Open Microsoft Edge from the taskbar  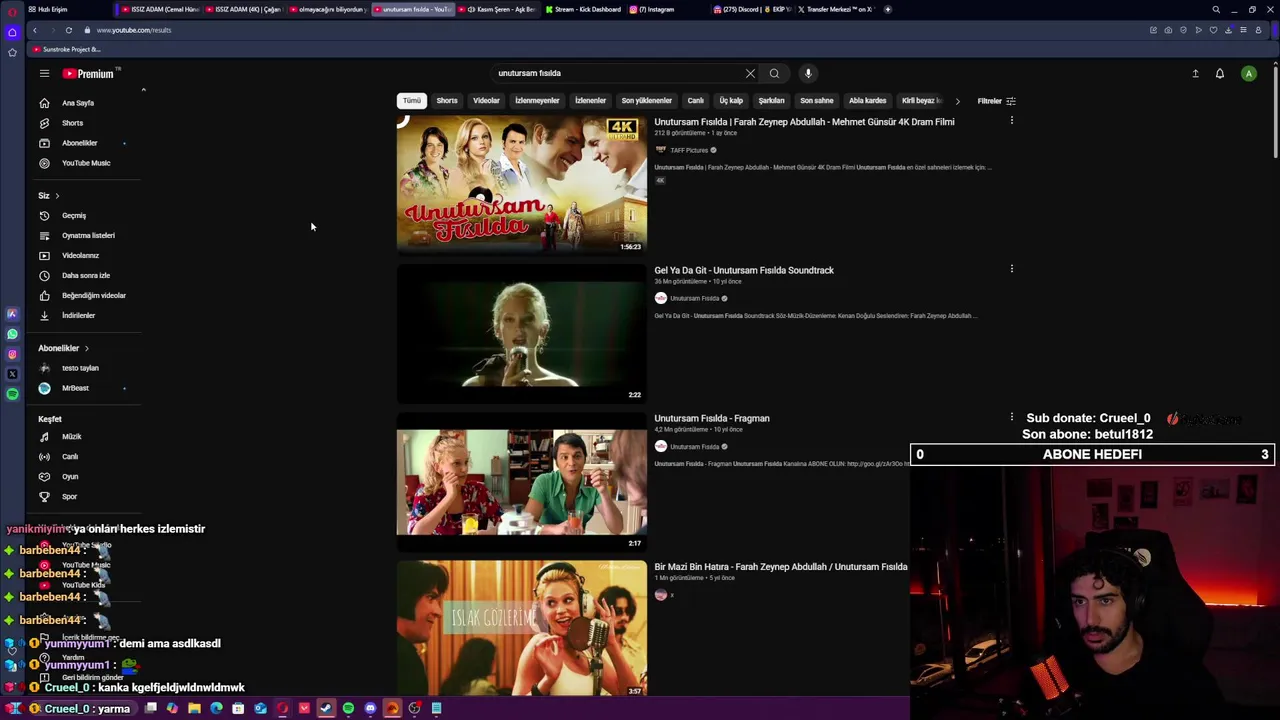(x=216, y=708)
